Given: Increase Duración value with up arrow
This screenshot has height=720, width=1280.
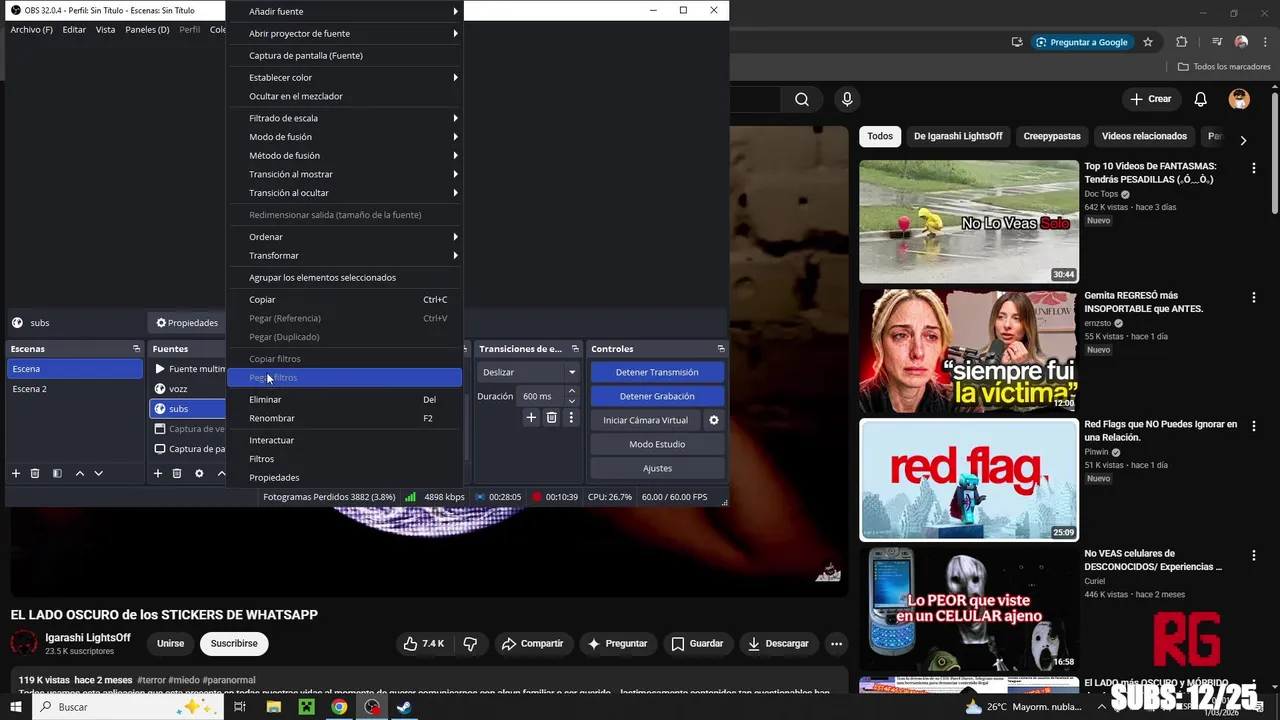Looking at the screenshot, I should [x=572, y=391].
